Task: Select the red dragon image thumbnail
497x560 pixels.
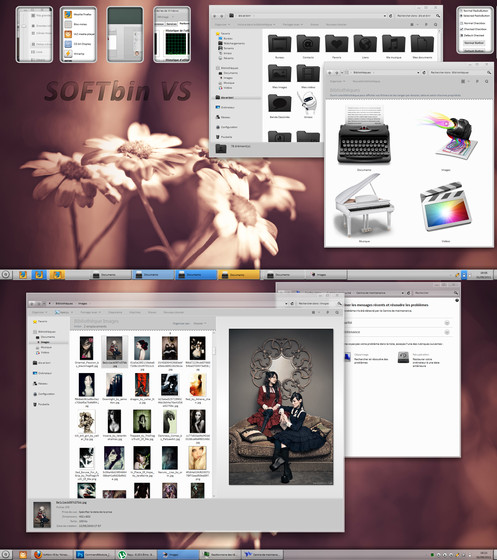Action: coord(142,385)
